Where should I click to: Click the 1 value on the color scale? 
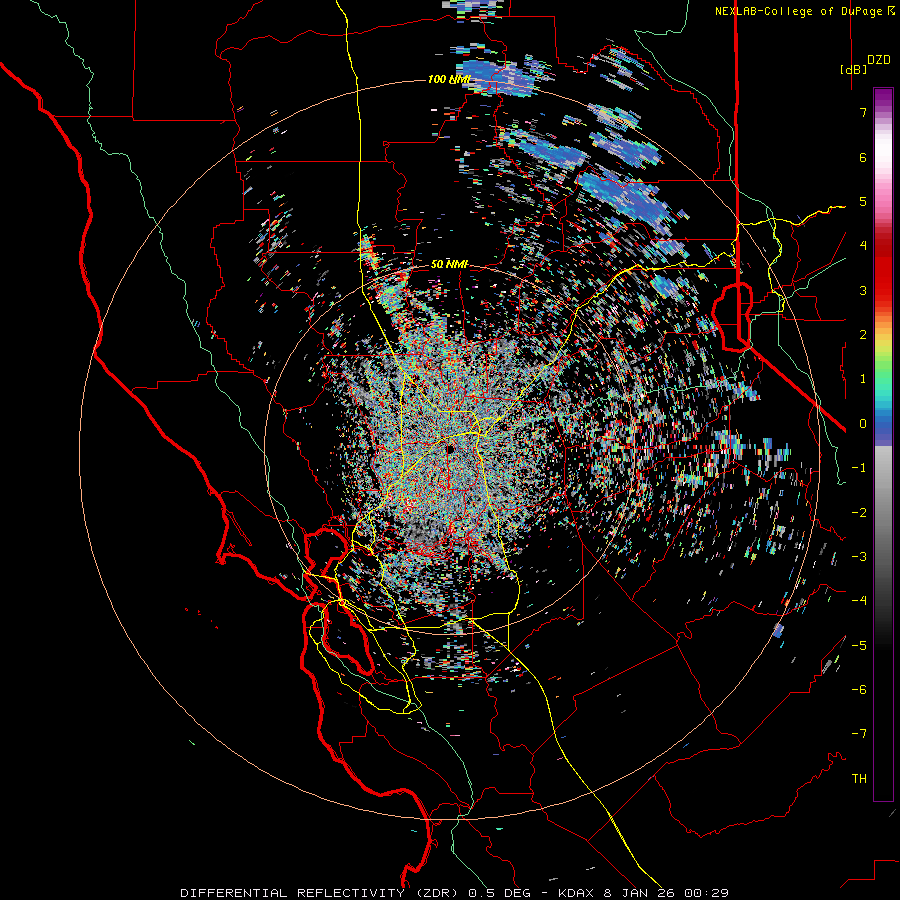(x=863, y=379)
